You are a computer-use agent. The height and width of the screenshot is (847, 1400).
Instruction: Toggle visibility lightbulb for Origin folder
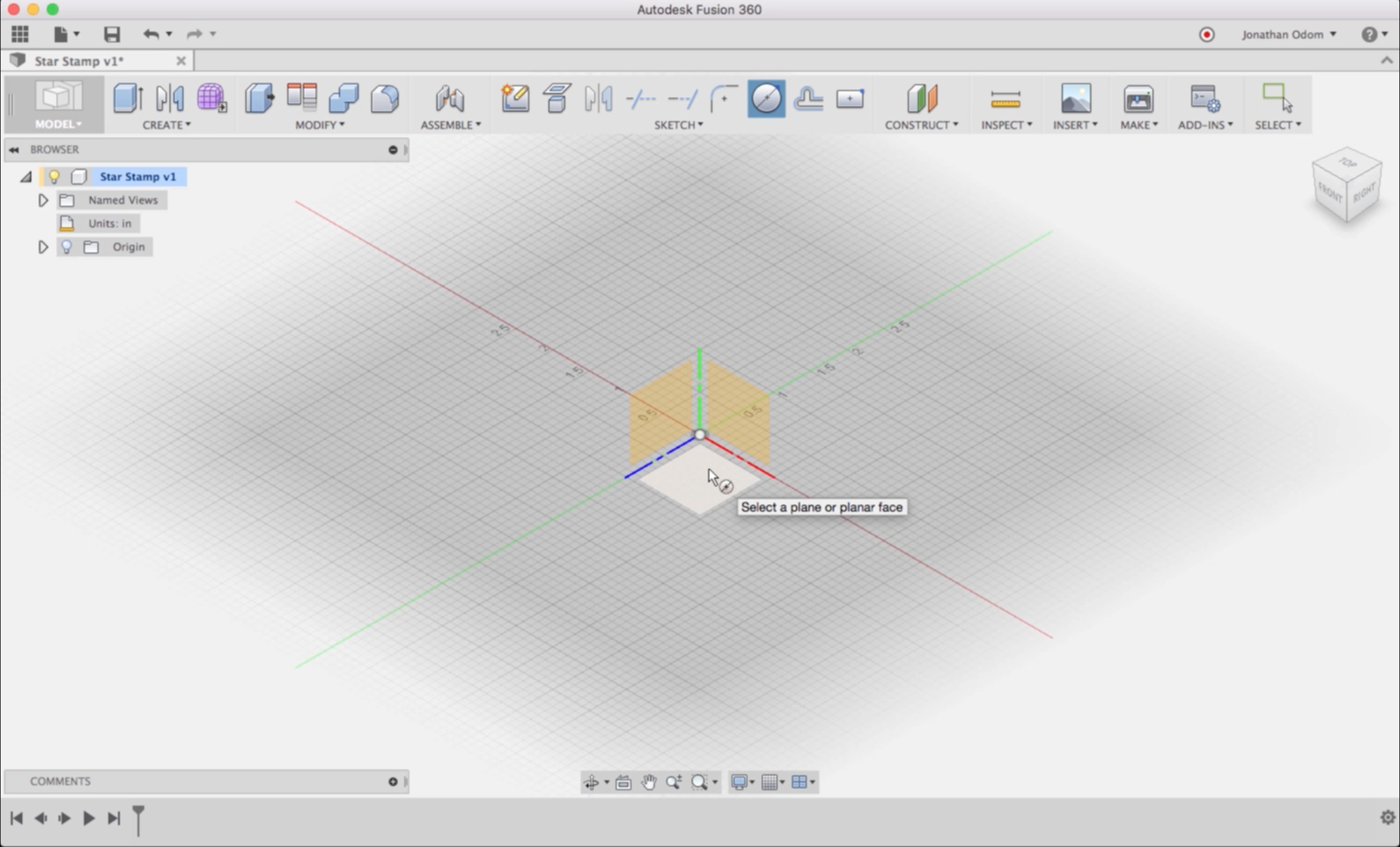coord(66,247)
